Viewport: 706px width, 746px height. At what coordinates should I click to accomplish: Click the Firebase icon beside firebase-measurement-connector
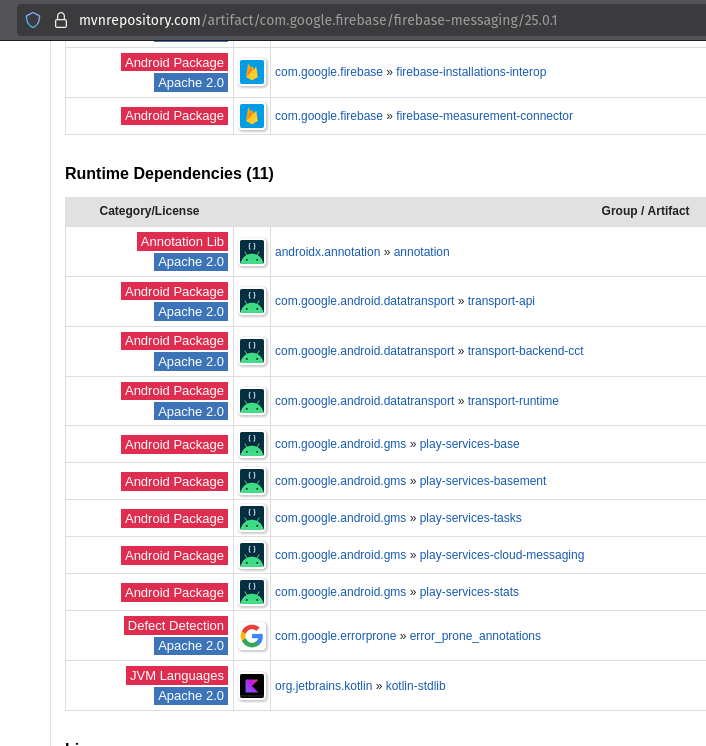(x=252, y=116)
